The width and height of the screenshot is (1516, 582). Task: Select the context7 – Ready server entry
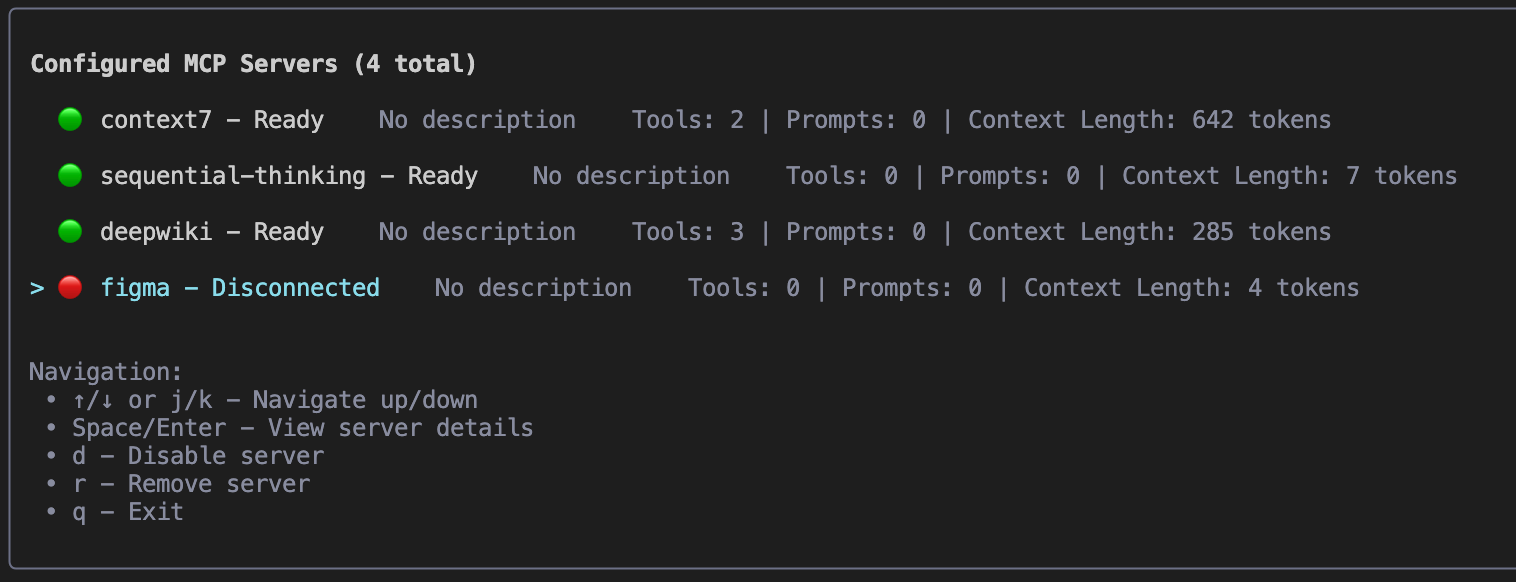coord(212,120)
